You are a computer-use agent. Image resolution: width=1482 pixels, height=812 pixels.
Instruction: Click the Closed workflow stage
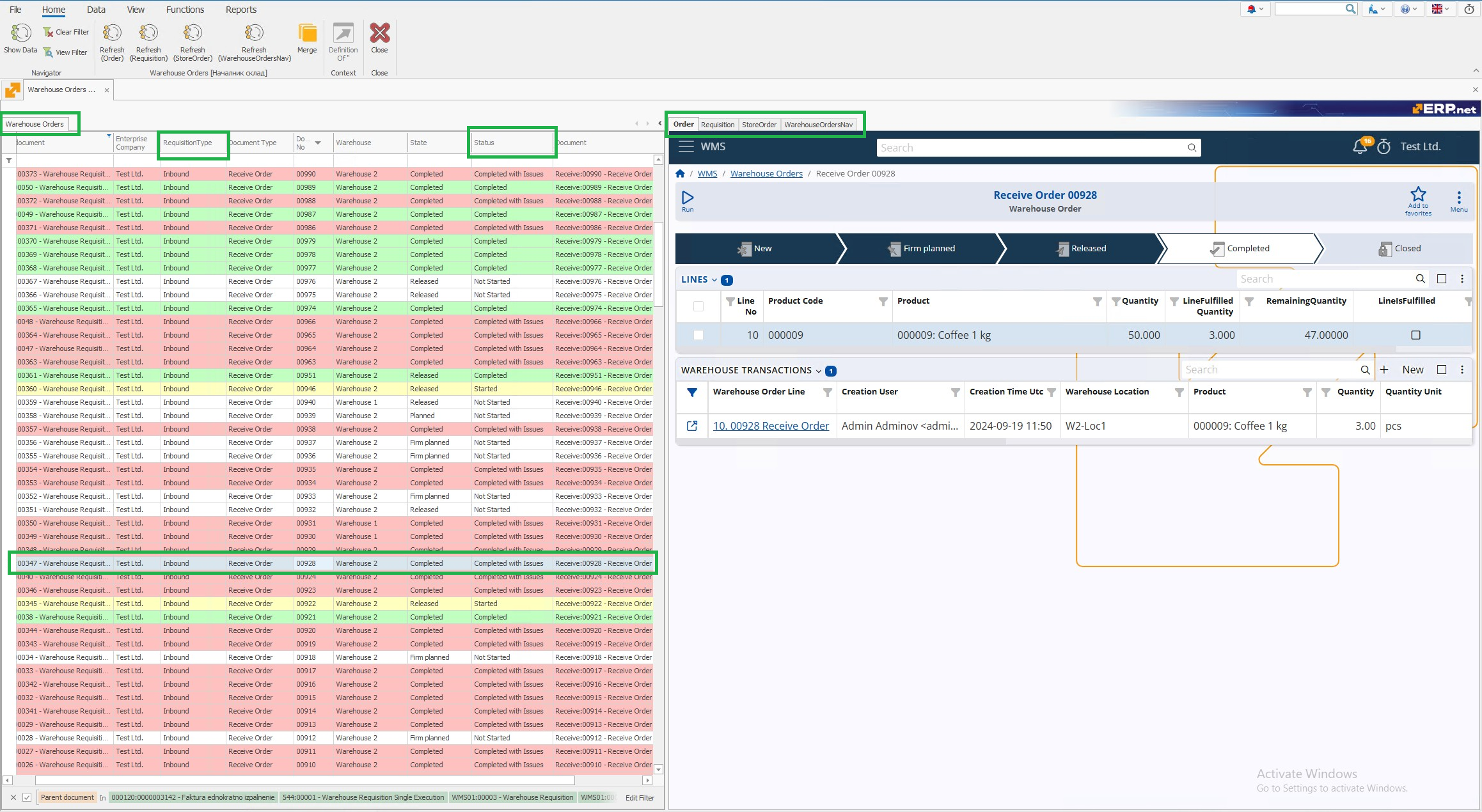click(1399, 249)
